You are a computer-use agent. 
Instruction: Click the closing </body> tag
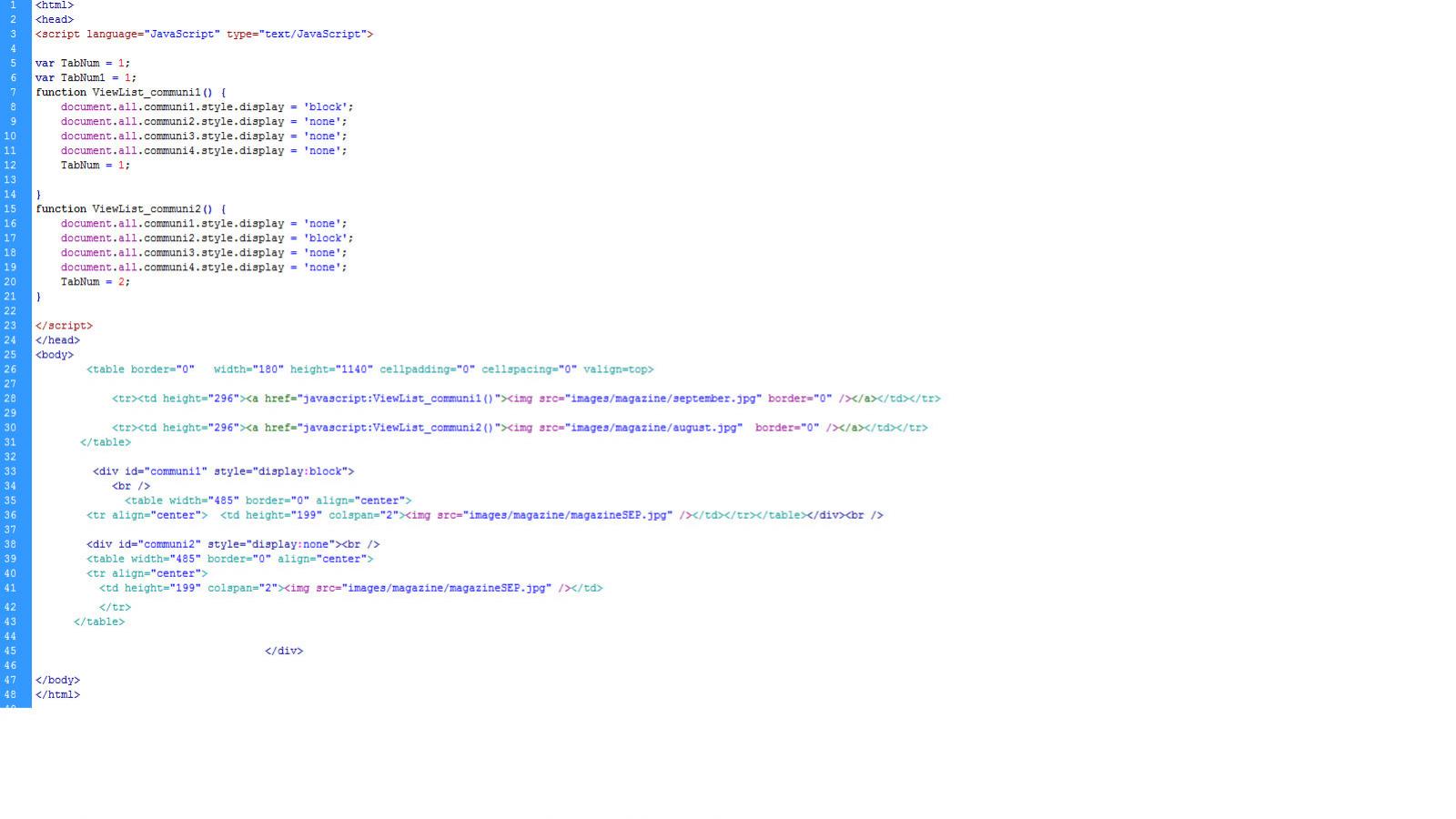[57, 680]
